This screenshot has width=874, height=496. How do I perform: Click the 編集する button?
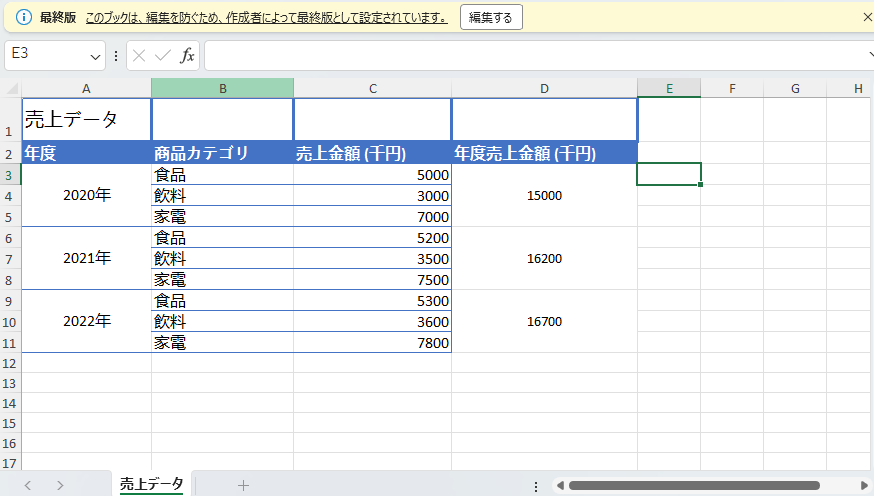point(491,17)
